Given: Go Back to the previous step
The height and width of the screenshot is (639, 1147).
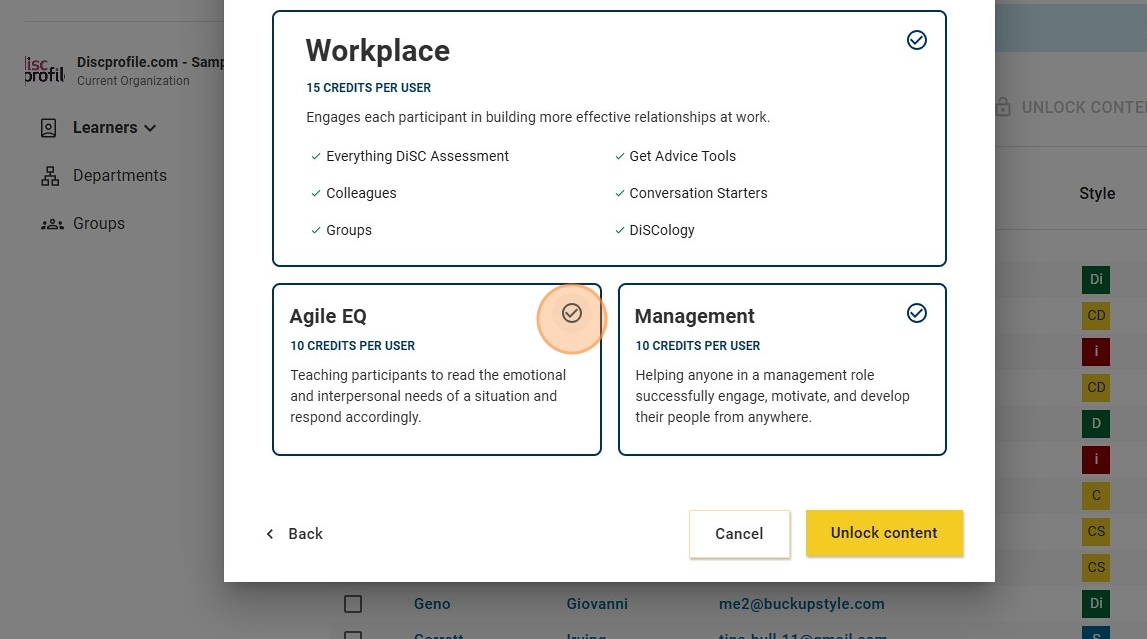Looking at the screenshot, I should pyautogui.click(x=294, y=534).
